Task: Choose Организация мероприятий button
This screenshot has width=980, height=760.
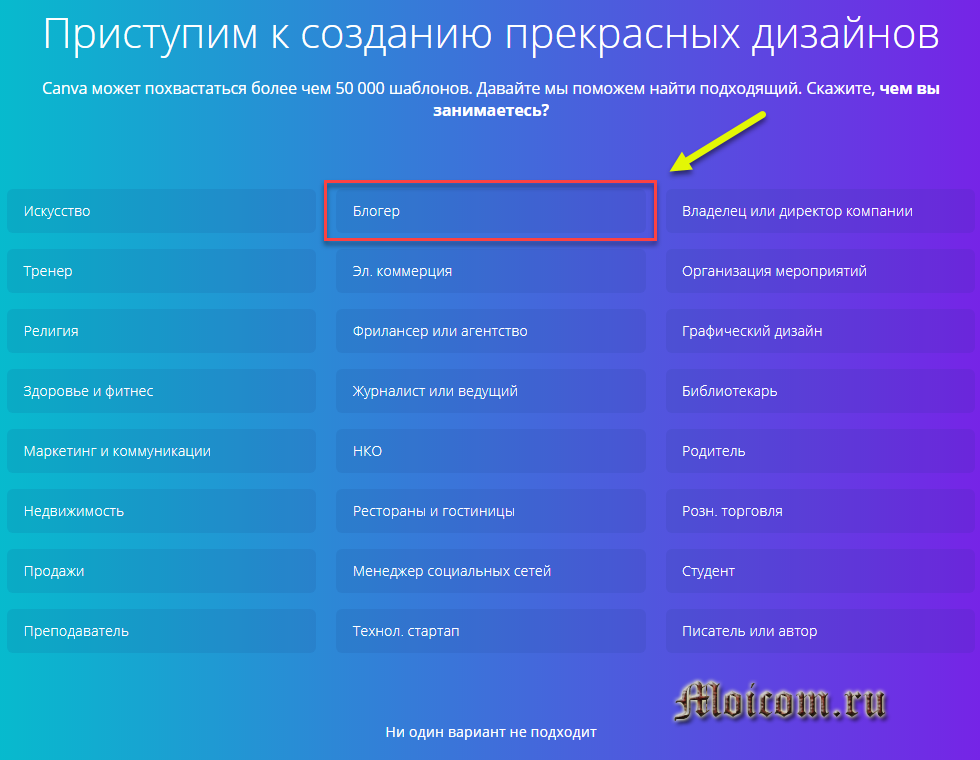Action: pos(820,271)
